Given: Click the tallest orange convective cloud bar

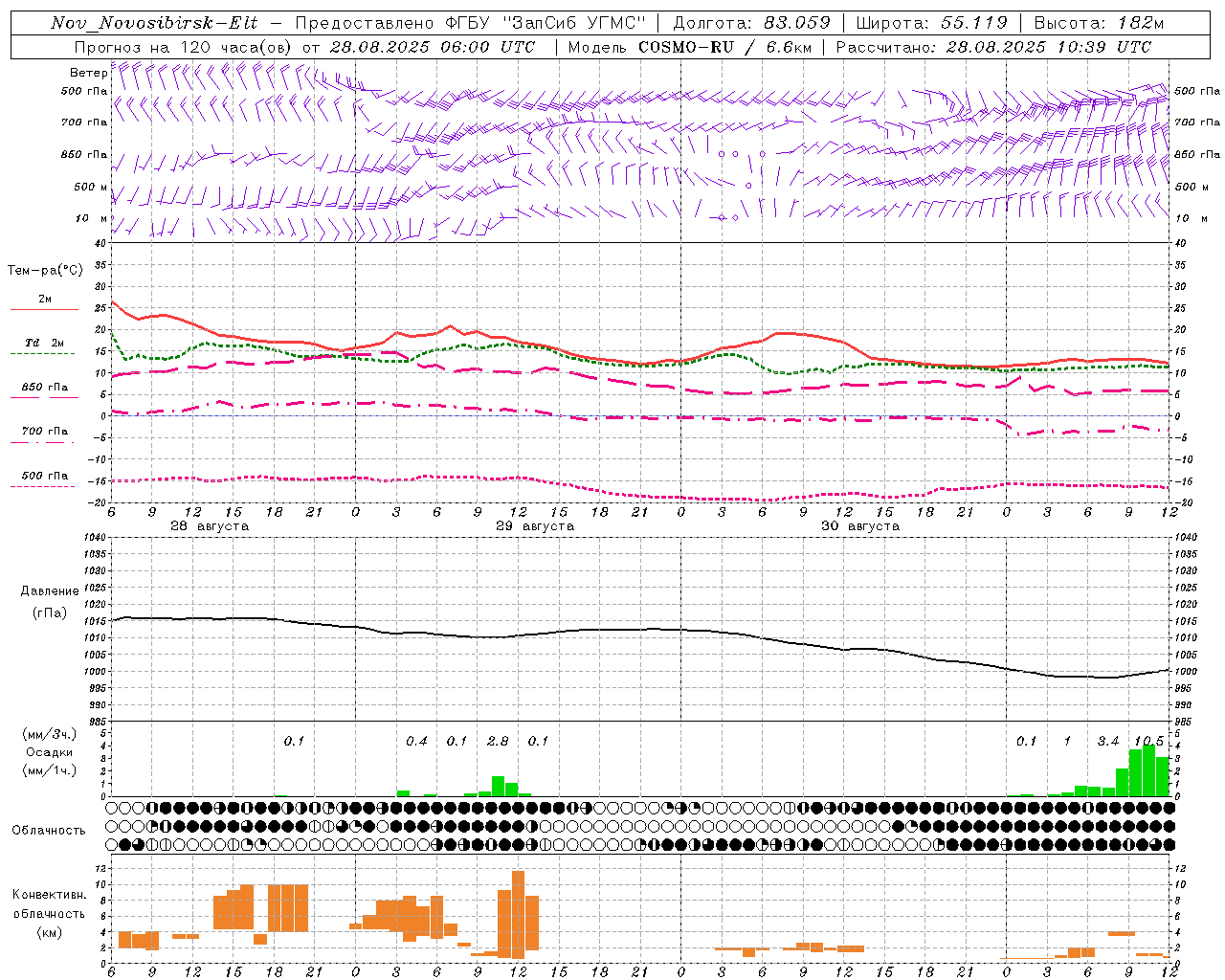Looking at the screenshot, I should click(x=518, y=914).
